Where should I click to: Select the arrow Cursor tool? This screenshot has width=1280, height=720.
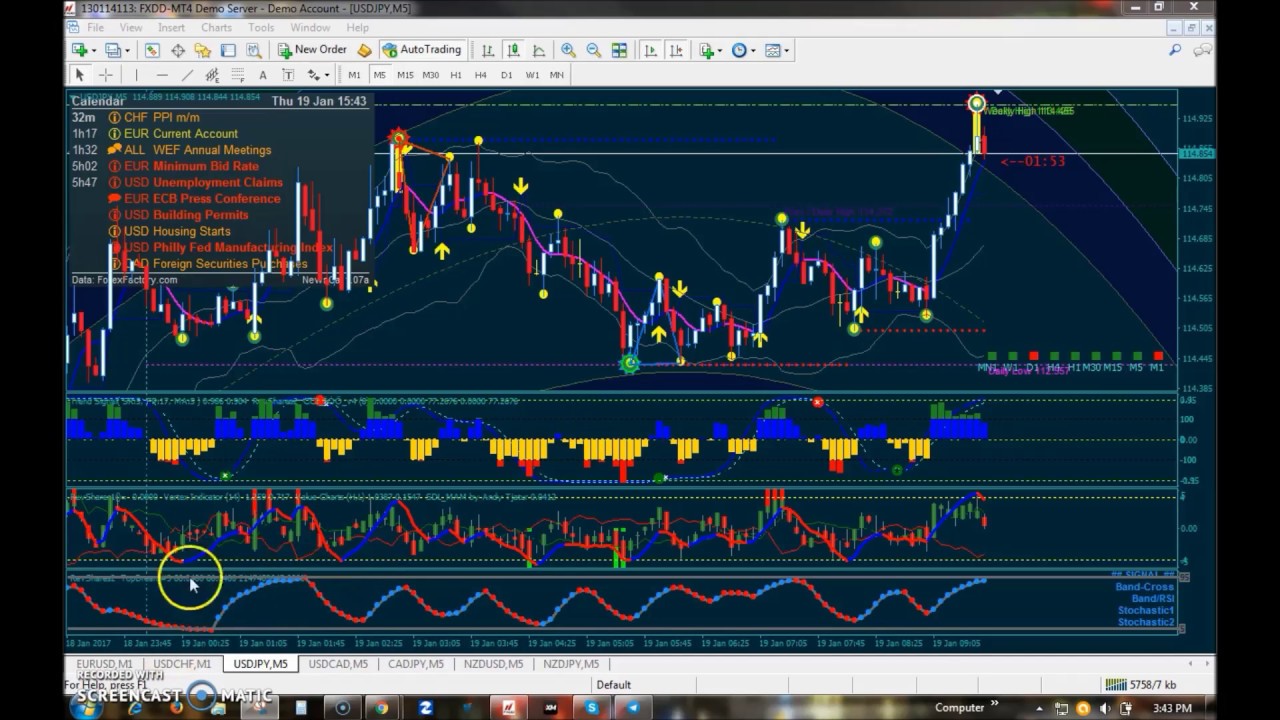[x=79, y=75]
